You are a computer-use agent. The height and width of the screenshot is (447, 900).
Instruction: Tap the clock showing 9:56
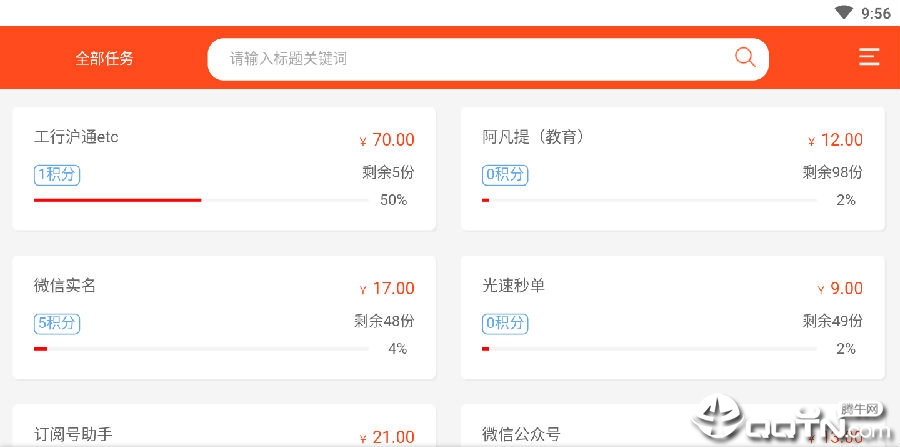(x=876, y=13)
